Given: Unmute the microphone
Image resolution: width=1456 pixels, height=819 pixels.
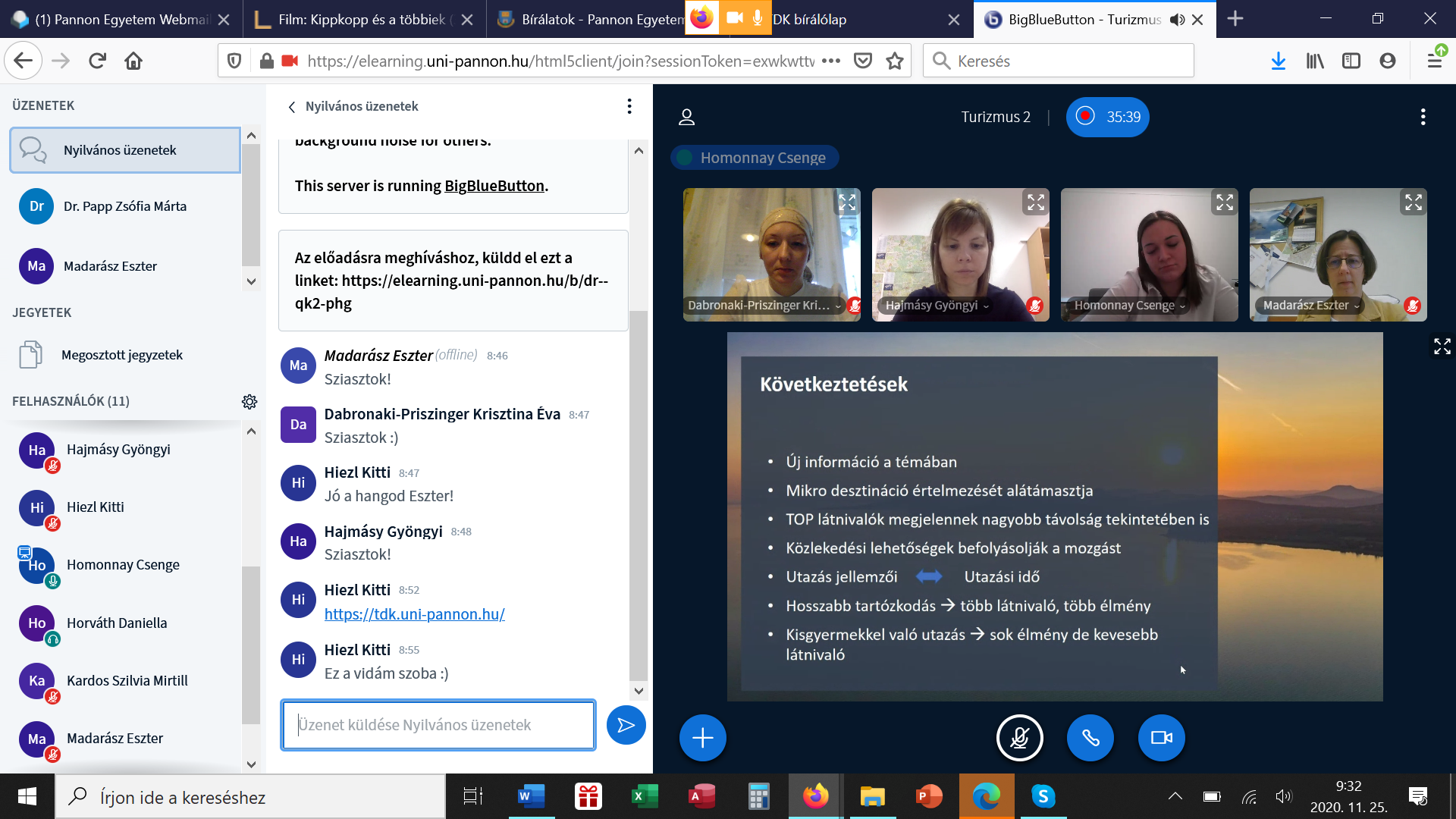Looking at the screenshot, I should [x=1019, y=737].
